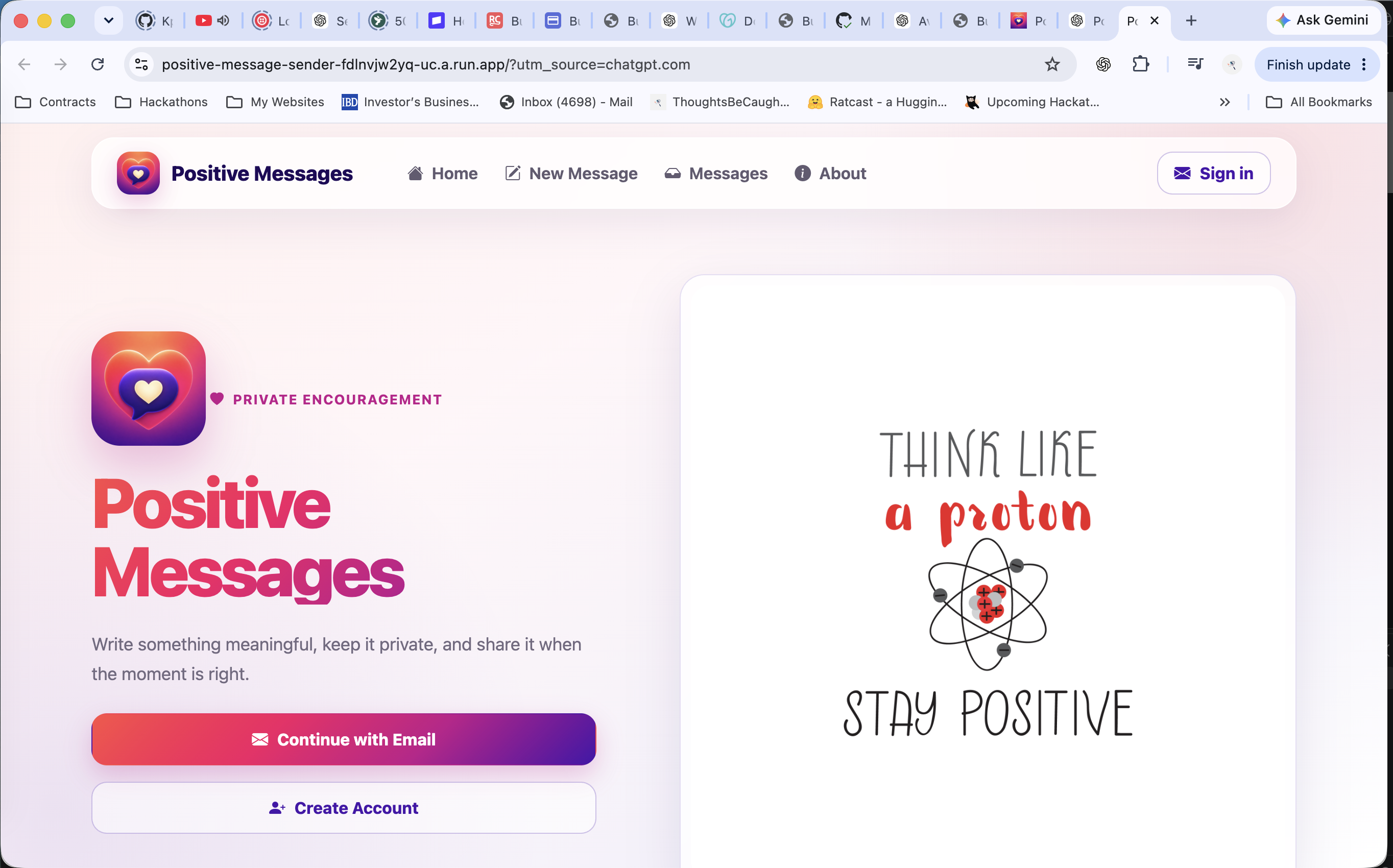The width and height of the screenshot is (1393, 868).
Task: Open the All Bookmarks folder
Action: coord(1319,102)
